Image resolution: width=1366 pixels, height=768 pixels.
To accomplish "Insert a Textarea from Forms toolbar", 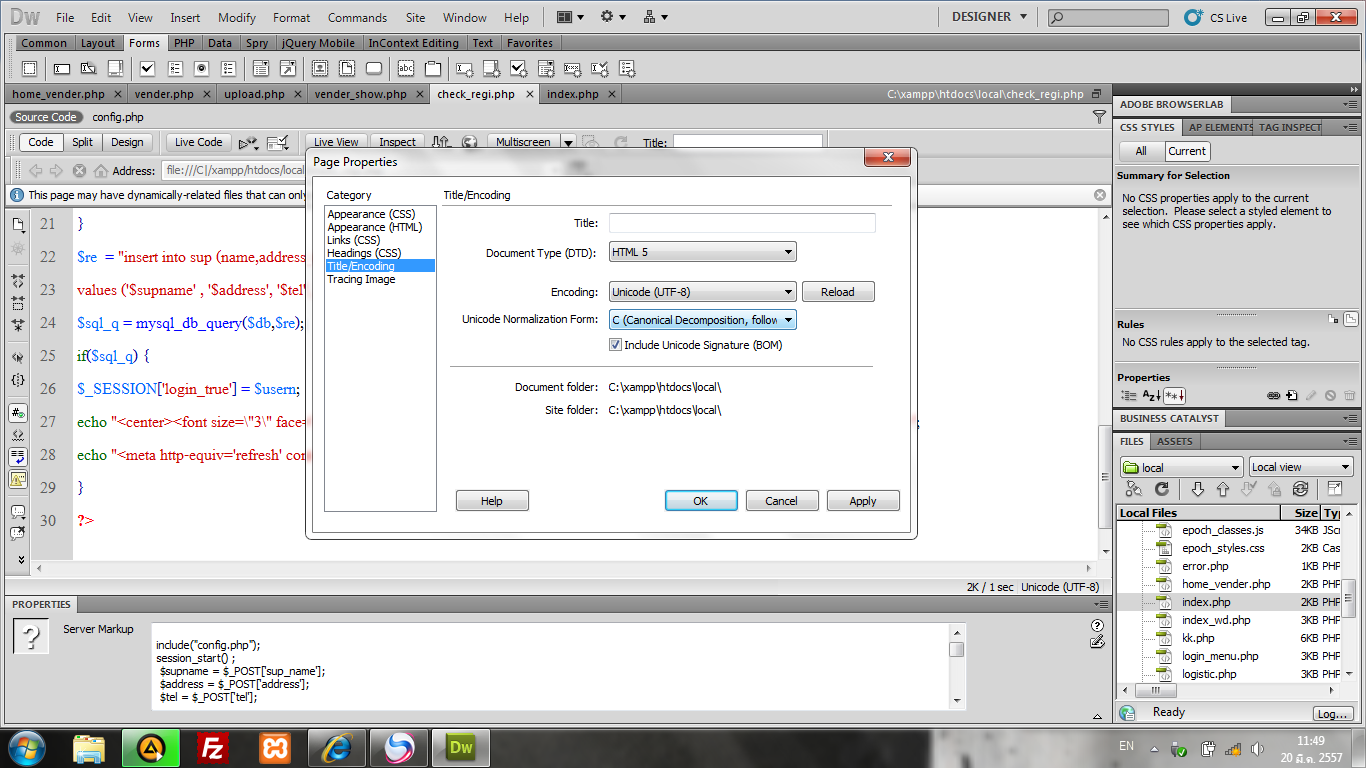I will point(115,69).
